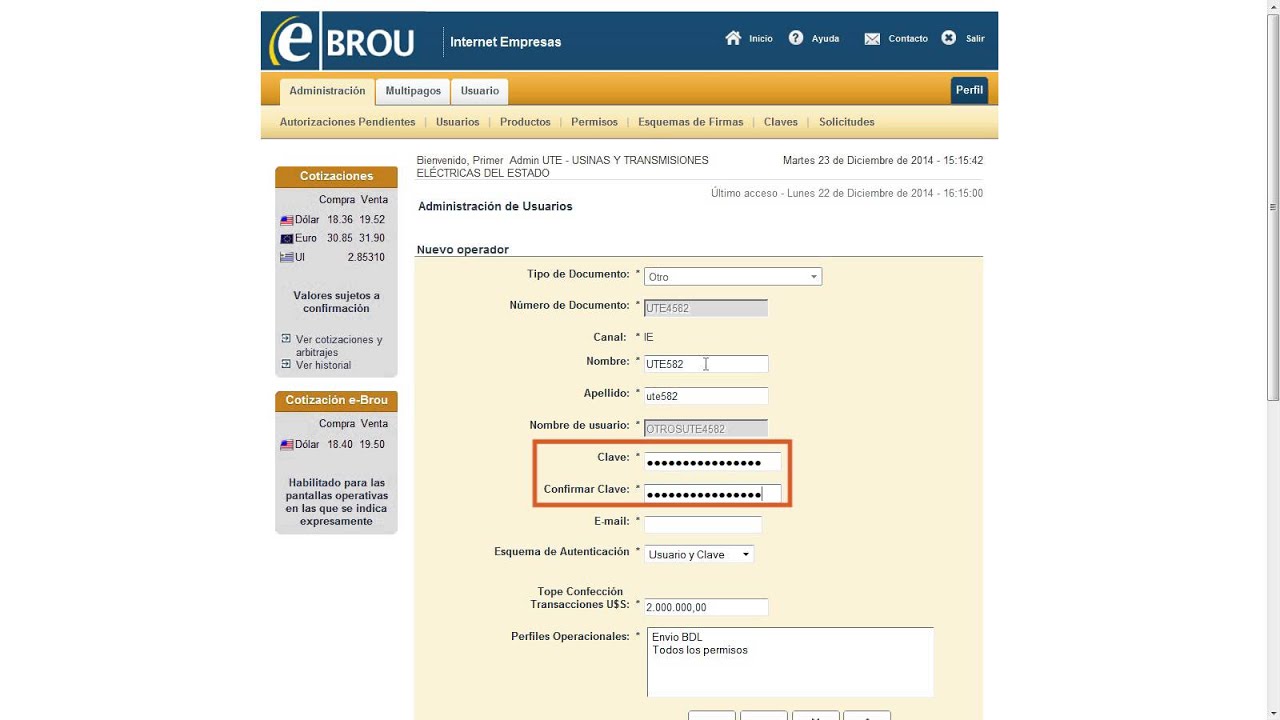Open Ver historial link
Image resolution: width=1280 pixels, height=720 pixels.
[x=323, y=365]
